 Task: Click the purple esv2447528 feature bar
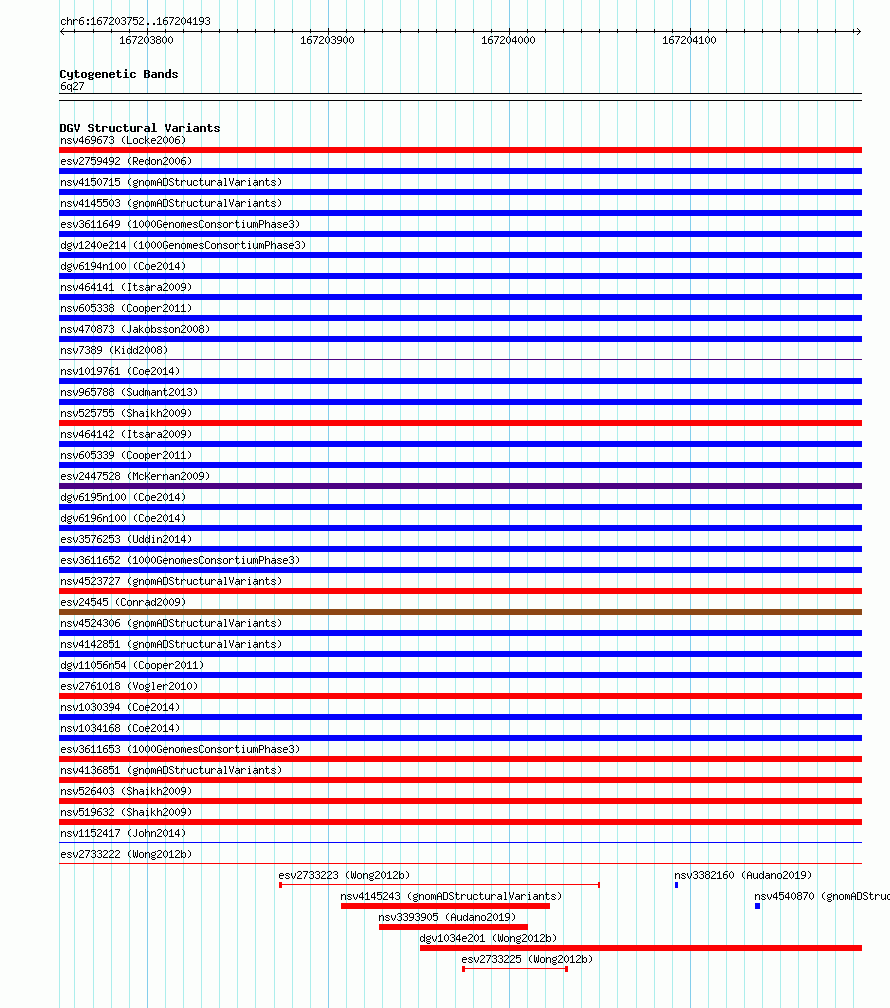[460, 486]
